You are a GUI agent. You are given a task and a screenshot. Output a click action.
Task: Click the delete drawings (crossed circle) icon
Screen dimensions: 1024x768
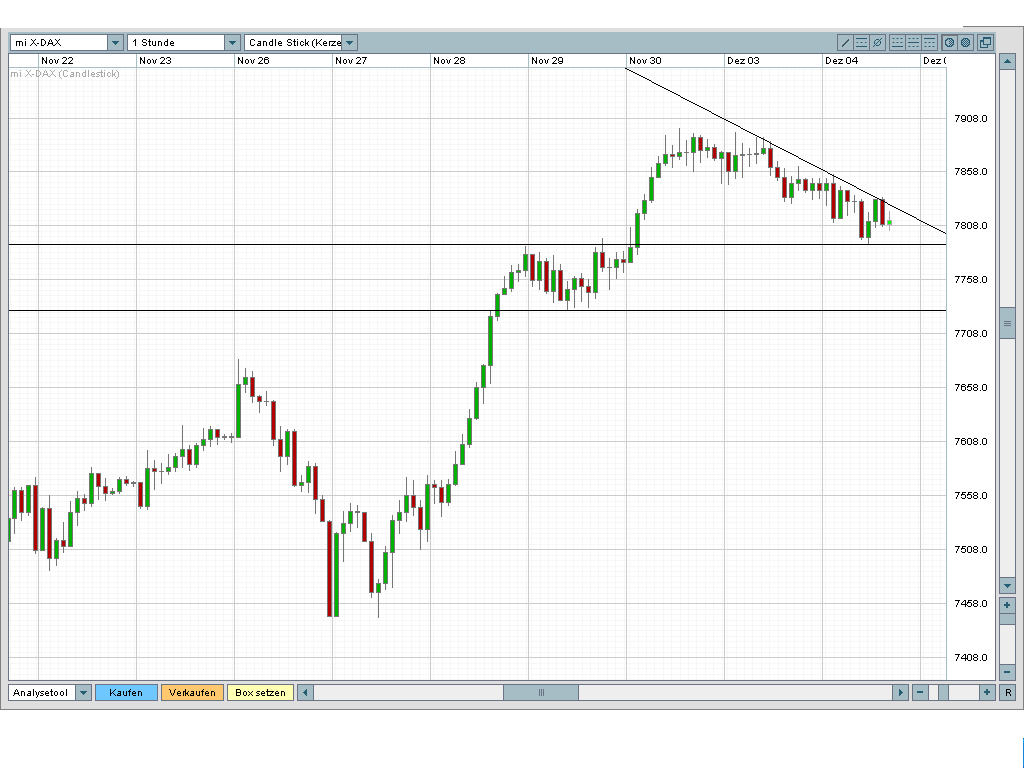coord(878,42)
